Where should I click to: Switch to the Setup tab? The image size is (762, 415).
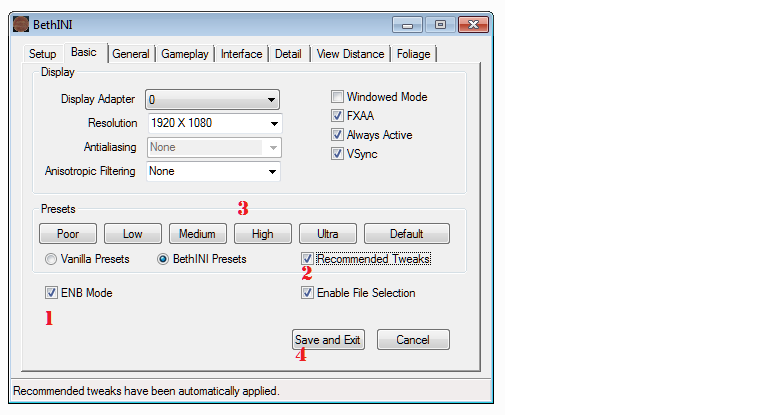42,53
